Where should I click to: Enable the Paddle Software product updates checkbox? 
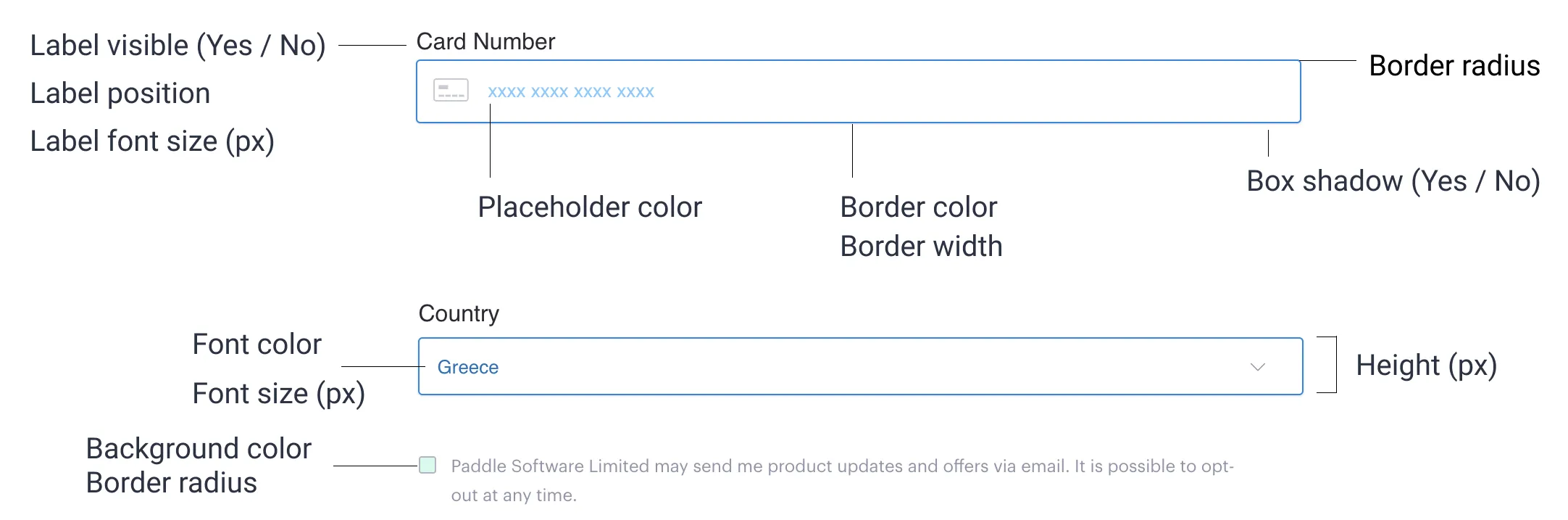coord(426,465)
